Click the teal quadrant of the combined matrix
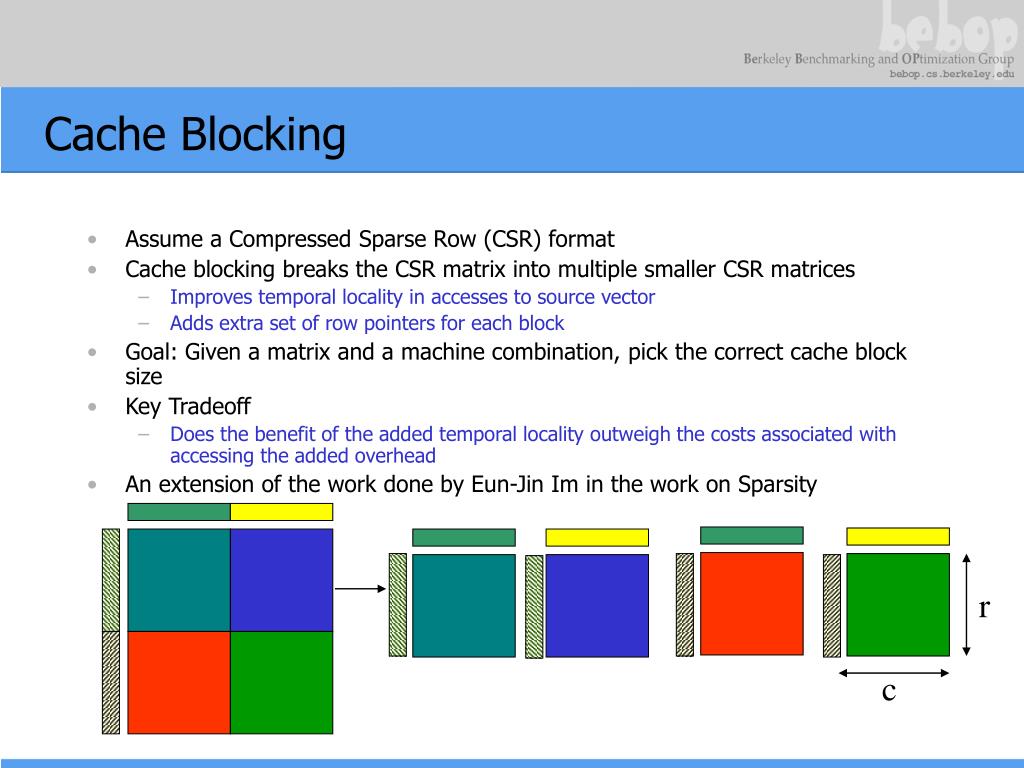Viewport: 1024px width, 768px height. pos(179,580)
